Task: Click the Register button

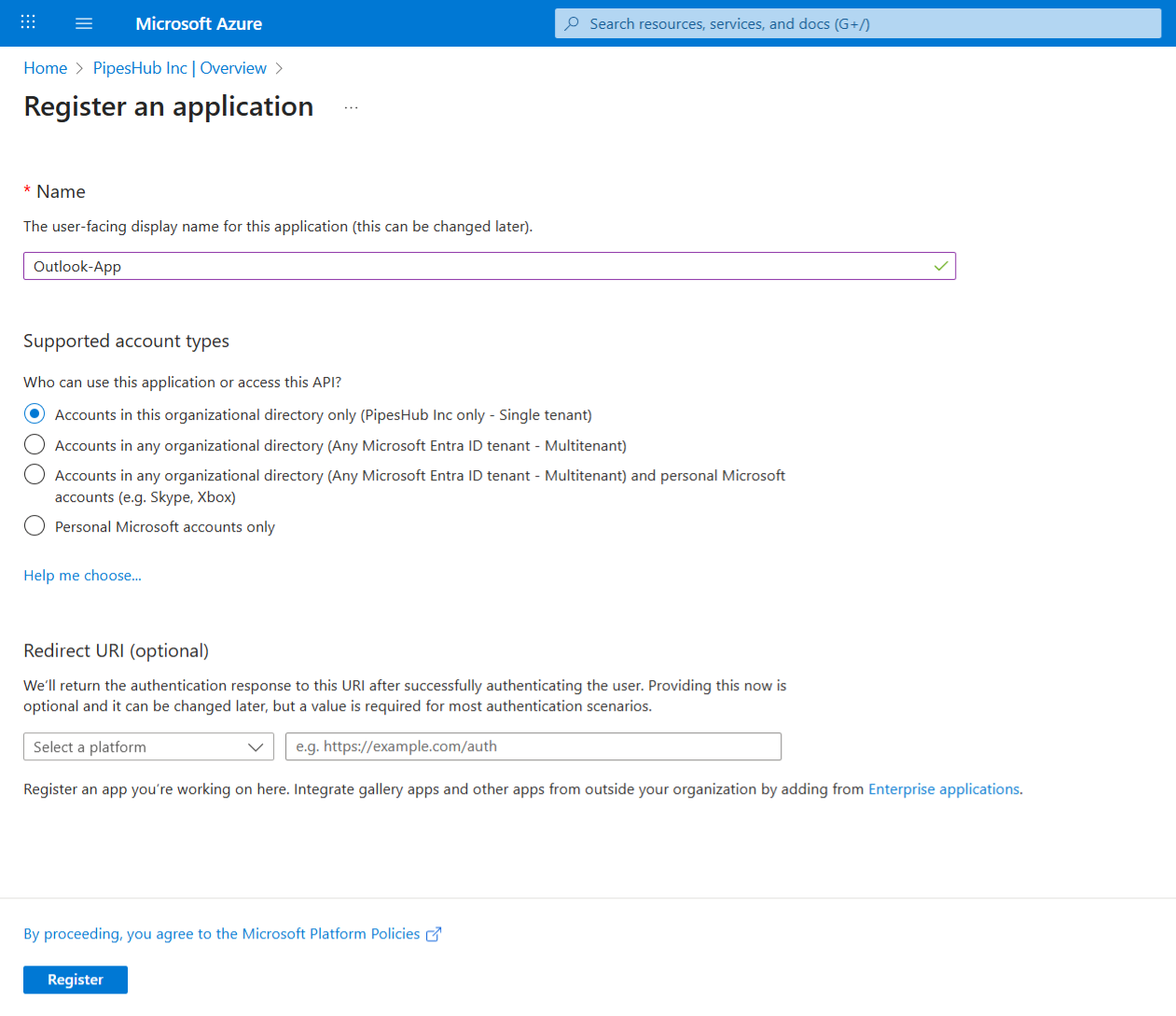Action: [75, 980]
